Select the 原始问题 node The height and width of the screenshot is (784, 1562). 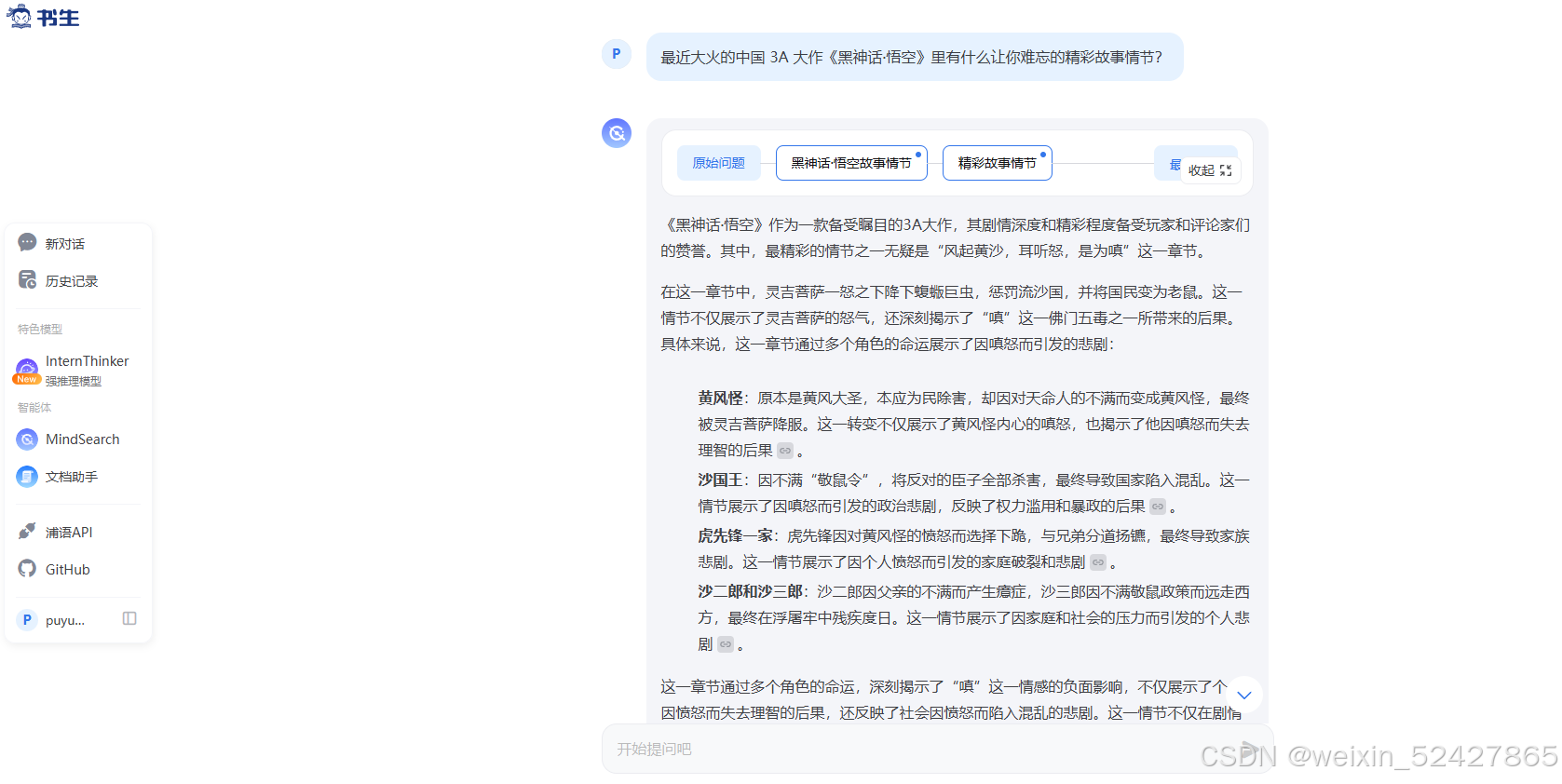[718, 163]
